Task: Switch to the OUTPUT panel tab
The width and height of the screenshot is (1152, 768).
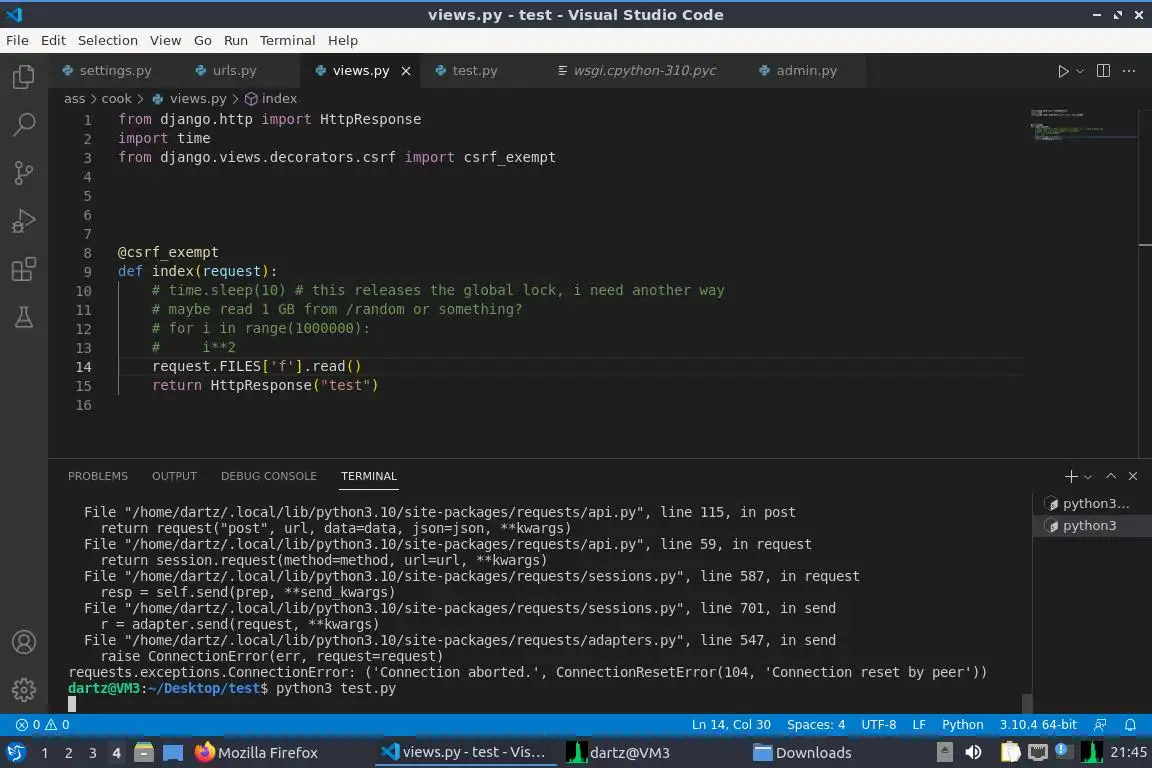Action: coord(174,476)
